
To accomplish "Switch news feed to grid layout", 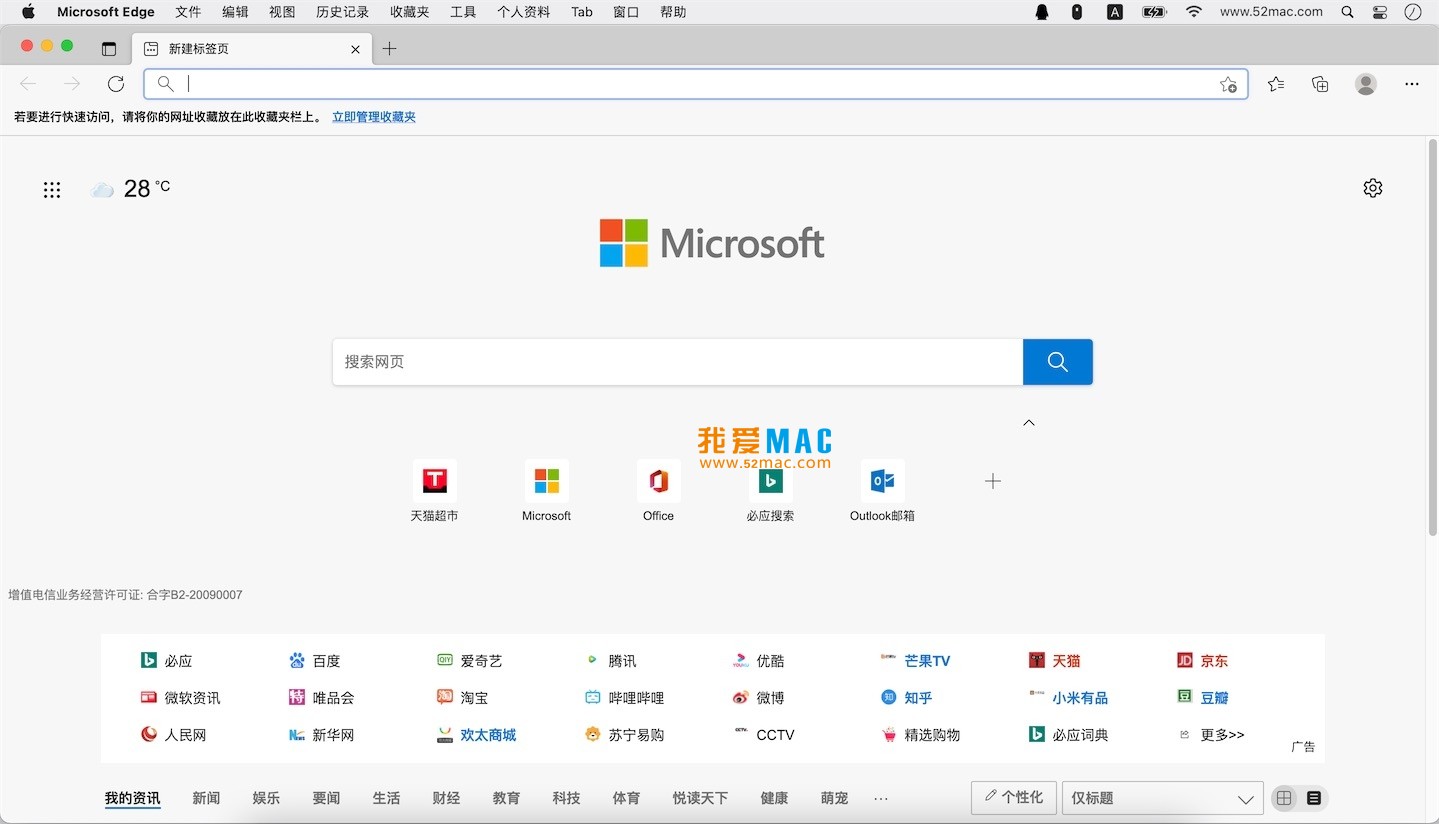I will point(1284,798).
